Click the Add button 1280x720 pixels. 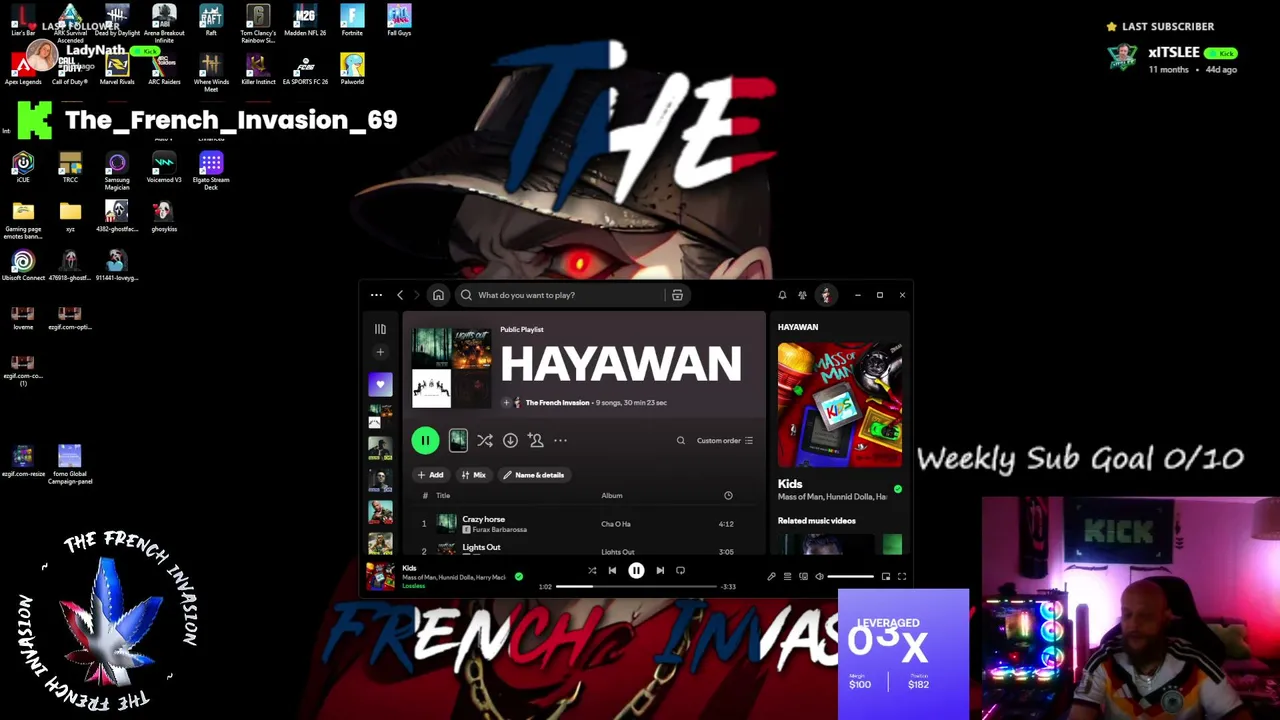(x=430, y=475)
